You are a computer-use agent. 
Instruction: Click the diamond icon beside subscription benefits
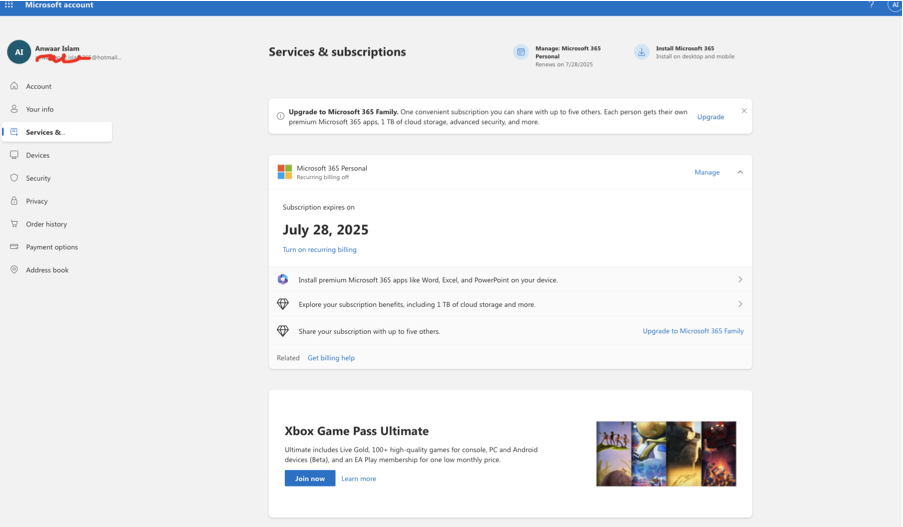pos(283,304)
